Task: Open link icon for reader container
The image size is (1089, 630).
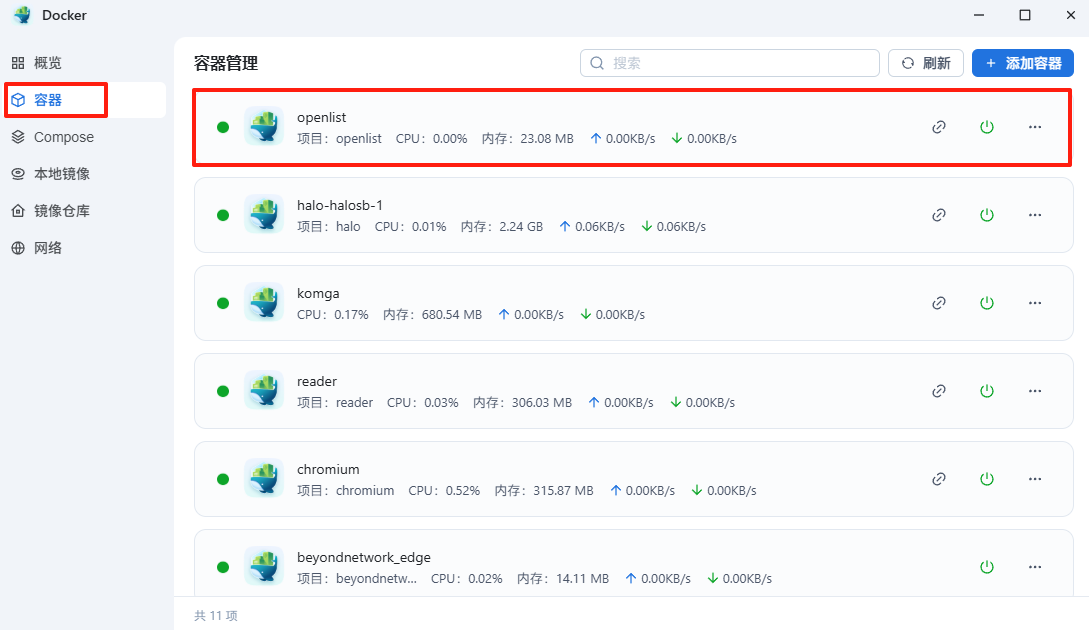Action: coord(939,391)
